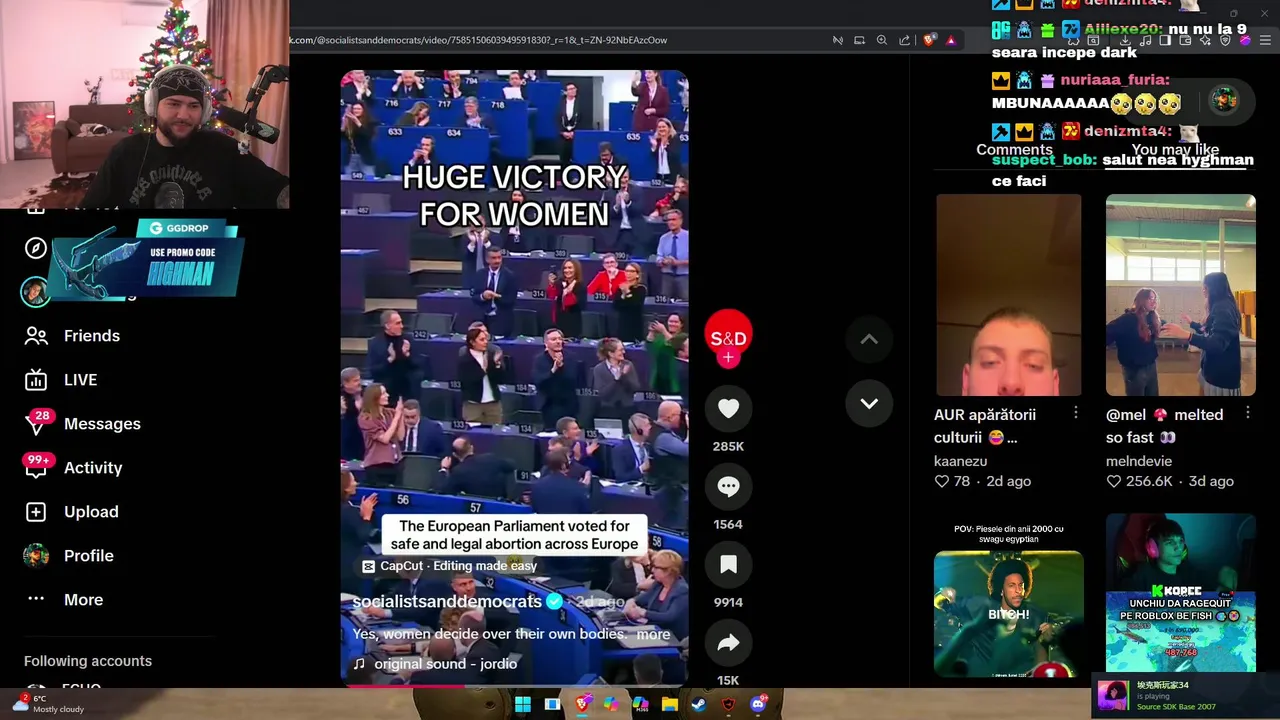Save video using the bookmark icon
This screenshot has height=720, width=1280.
tap(728, 564)
